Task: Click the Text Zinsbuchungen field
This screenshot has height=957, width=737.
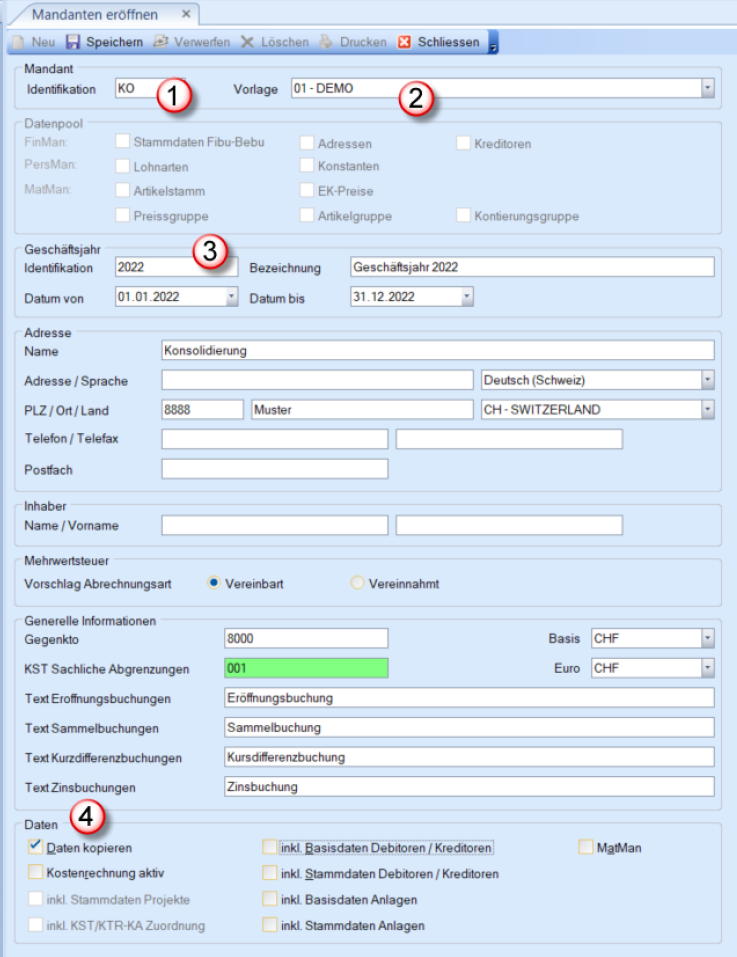Action: [469, 787]
